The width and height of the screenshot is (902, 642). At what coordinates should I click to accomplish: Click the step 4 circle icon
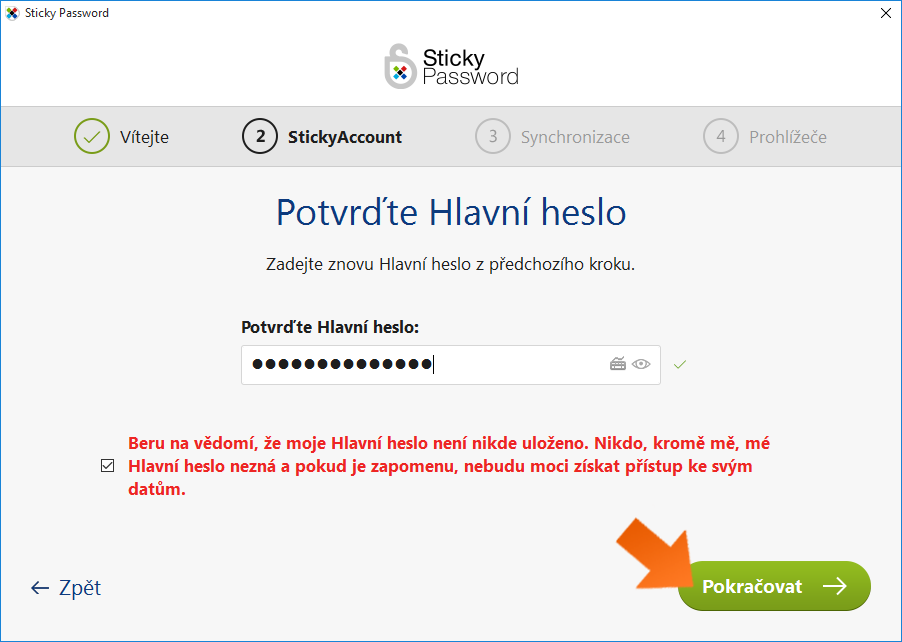pos(721,136)
